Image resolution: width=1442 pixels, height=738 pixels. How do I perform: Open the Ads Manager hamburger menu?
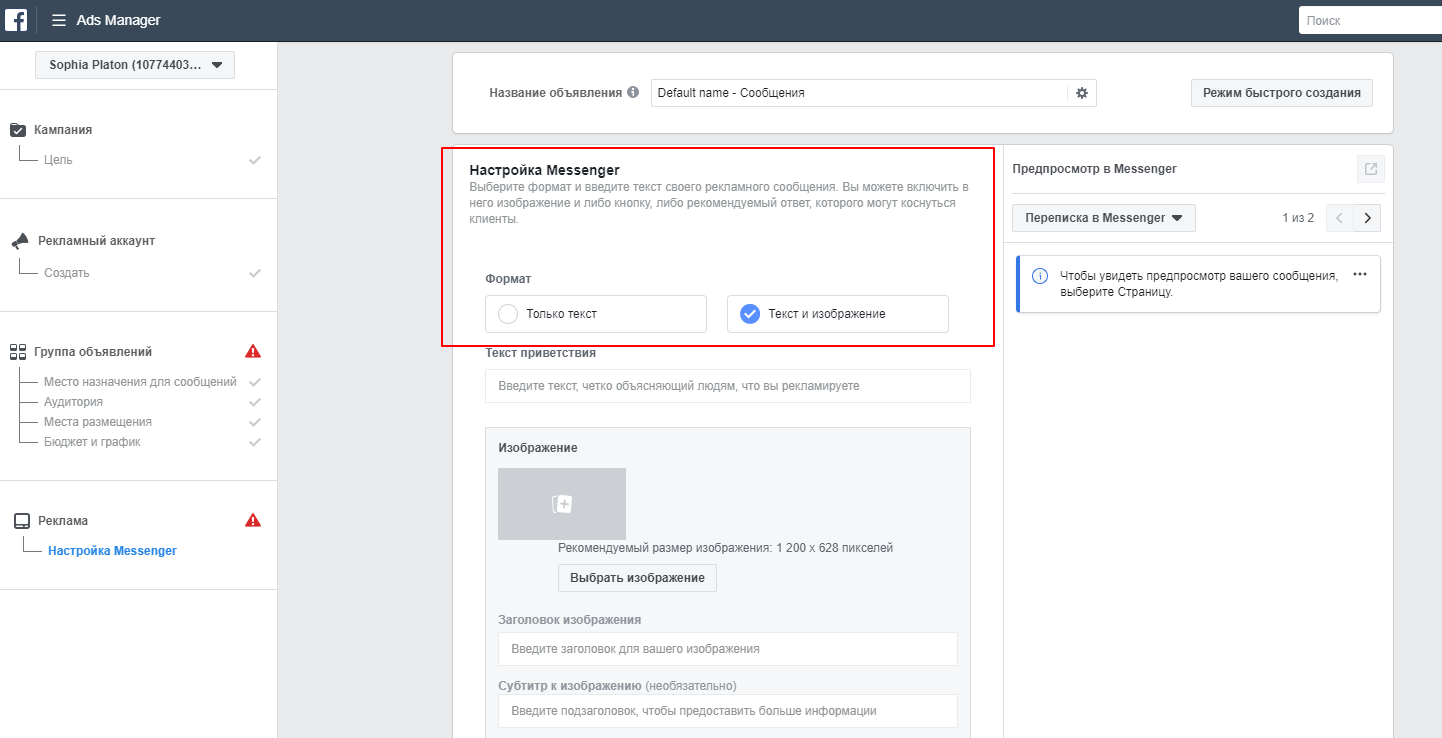(x=59, y=20)
